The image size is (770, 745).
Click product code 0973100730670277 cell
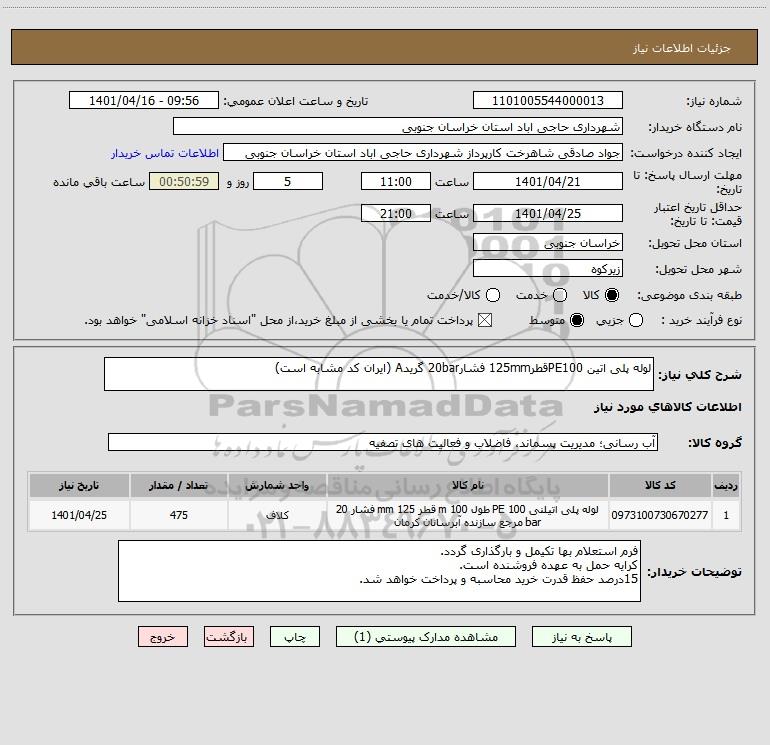pos(660,515)
